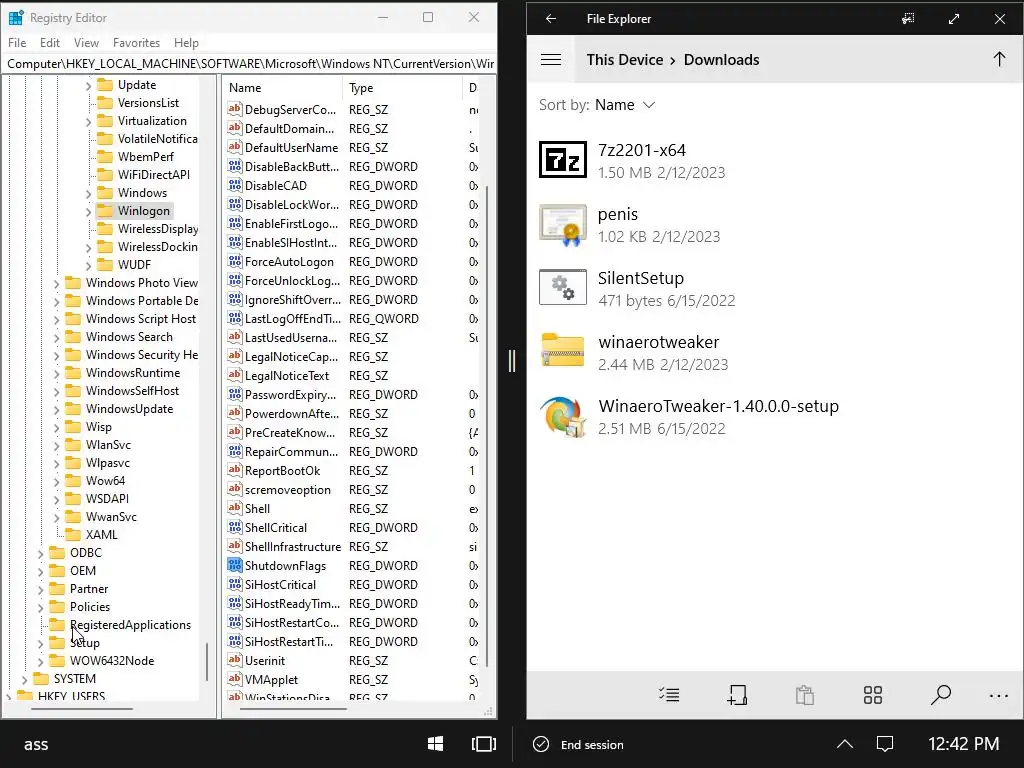Open the Help menu in Registry Editor

186,42
